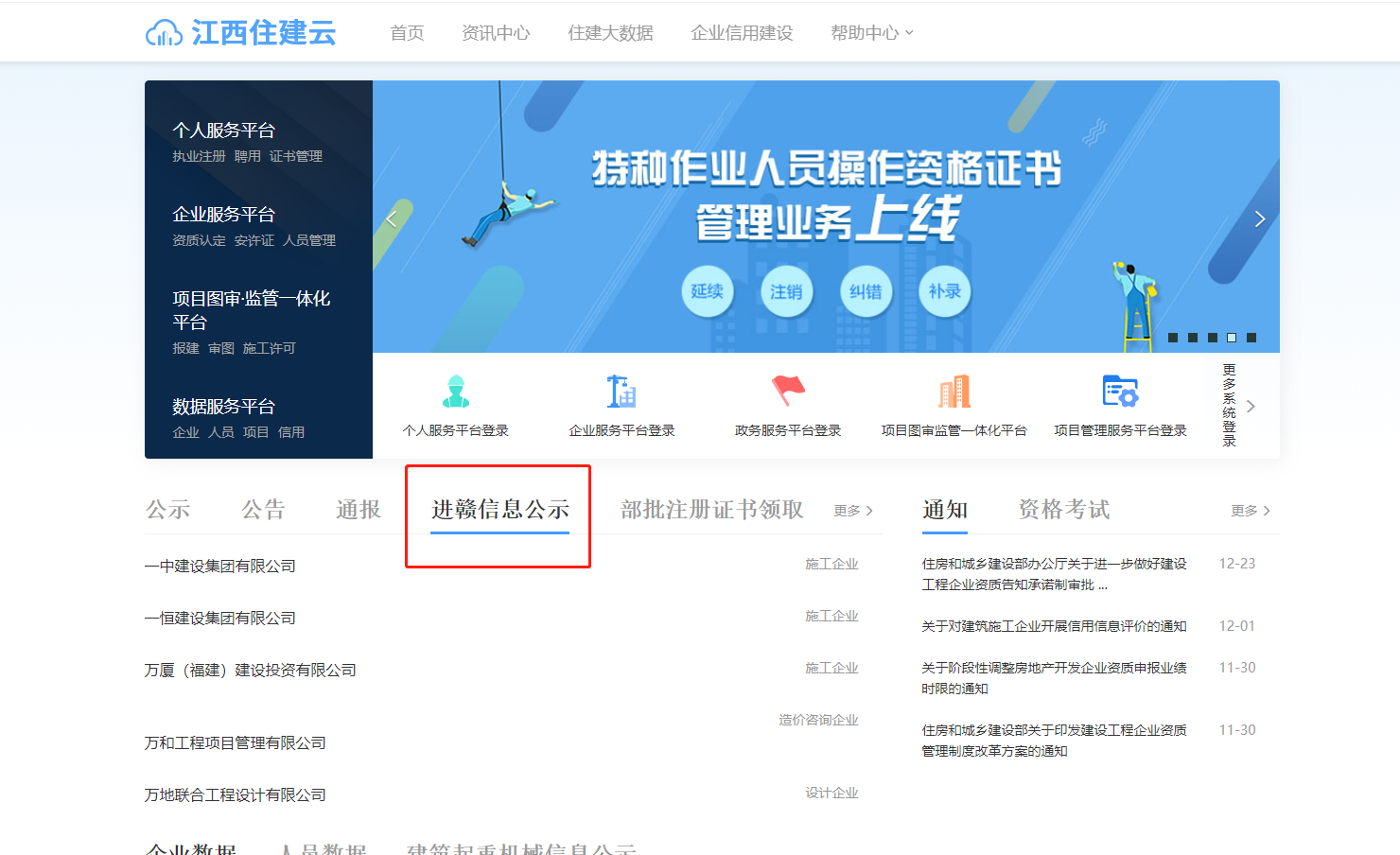Viewport: 1400px width, 855px height.
Task: Go to next banner slide arrow
Action: tap(1259, 219)
